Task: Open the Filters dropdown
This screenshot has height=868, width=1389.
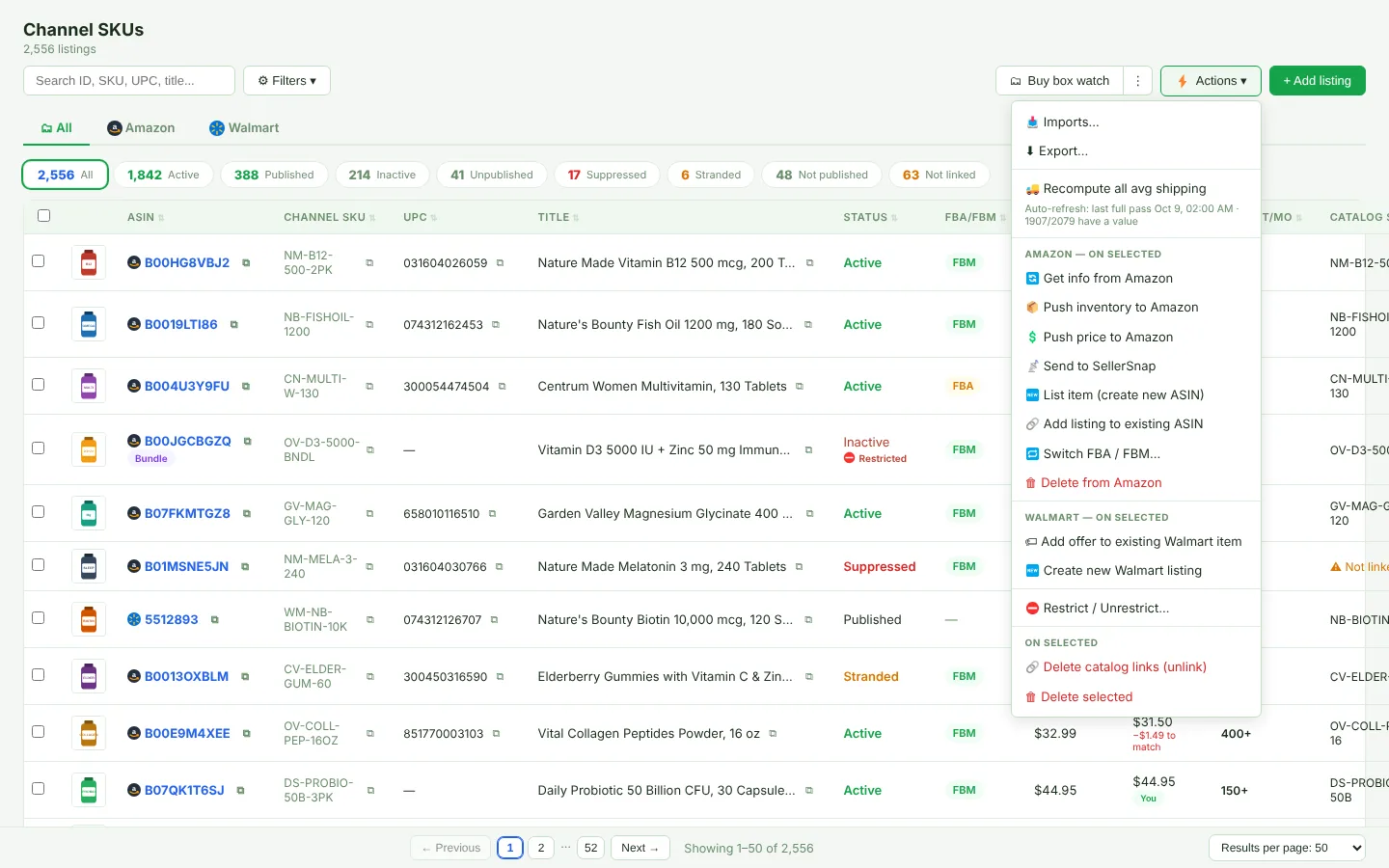Action: click(286, 81)
